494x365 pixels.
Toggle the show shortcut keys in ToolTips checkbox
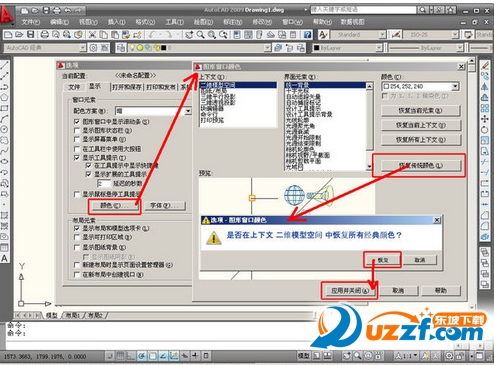tap(88, 166)
